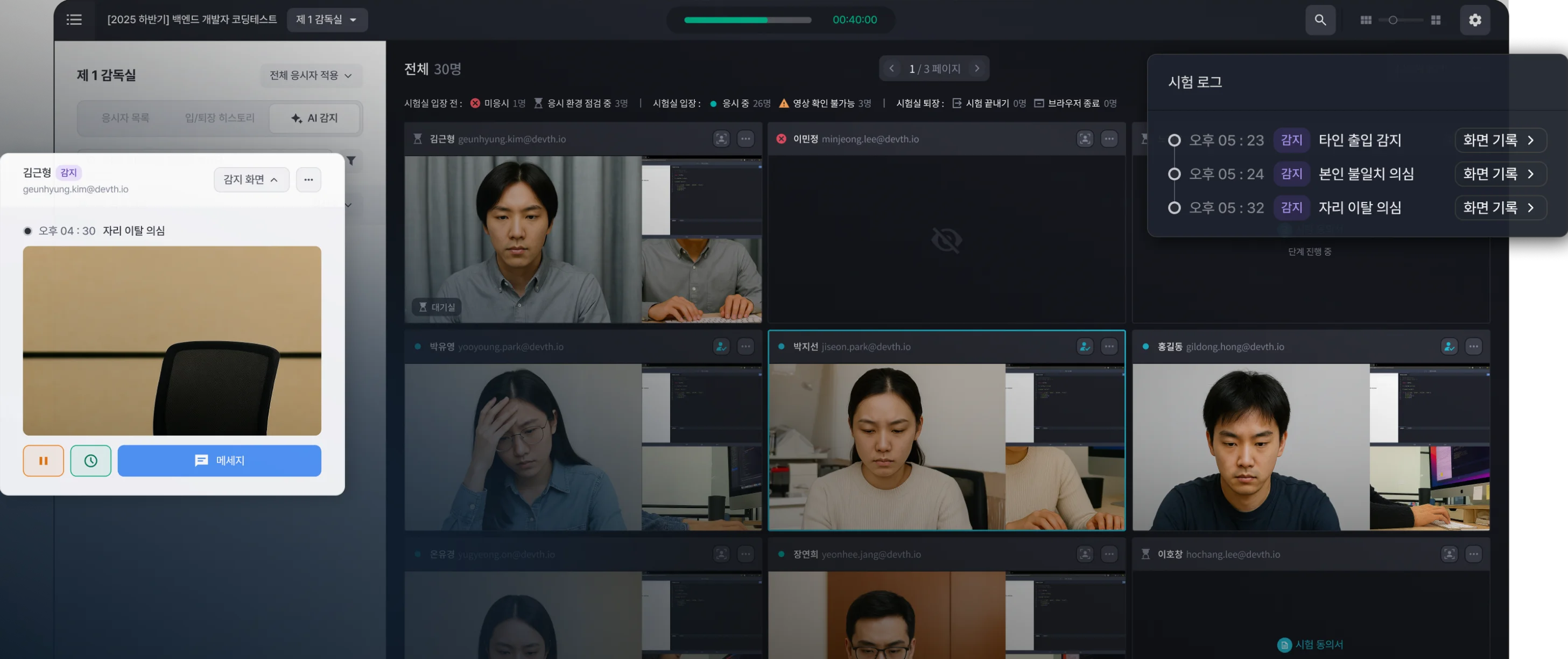Switch to 입/퇴장 히스토리 tab
The height and width of the screenshot is (659, 1568).
coord(220,118)
